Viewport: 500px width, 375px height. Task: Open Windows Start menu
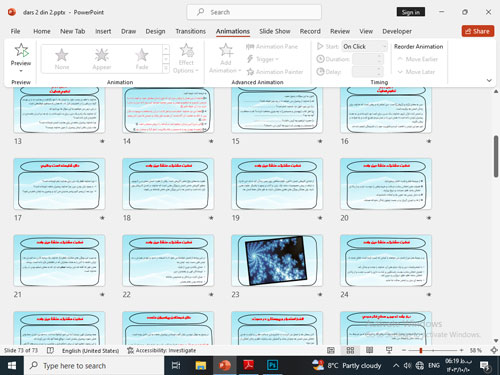(12, 366)
